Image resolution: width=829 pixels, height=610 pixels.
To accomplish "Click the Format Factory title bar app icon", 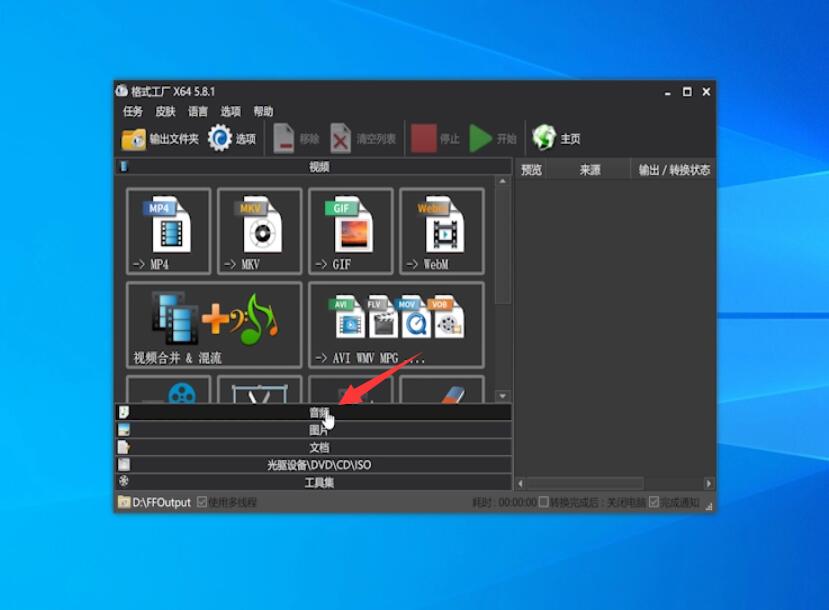I will tap(122, 91).
